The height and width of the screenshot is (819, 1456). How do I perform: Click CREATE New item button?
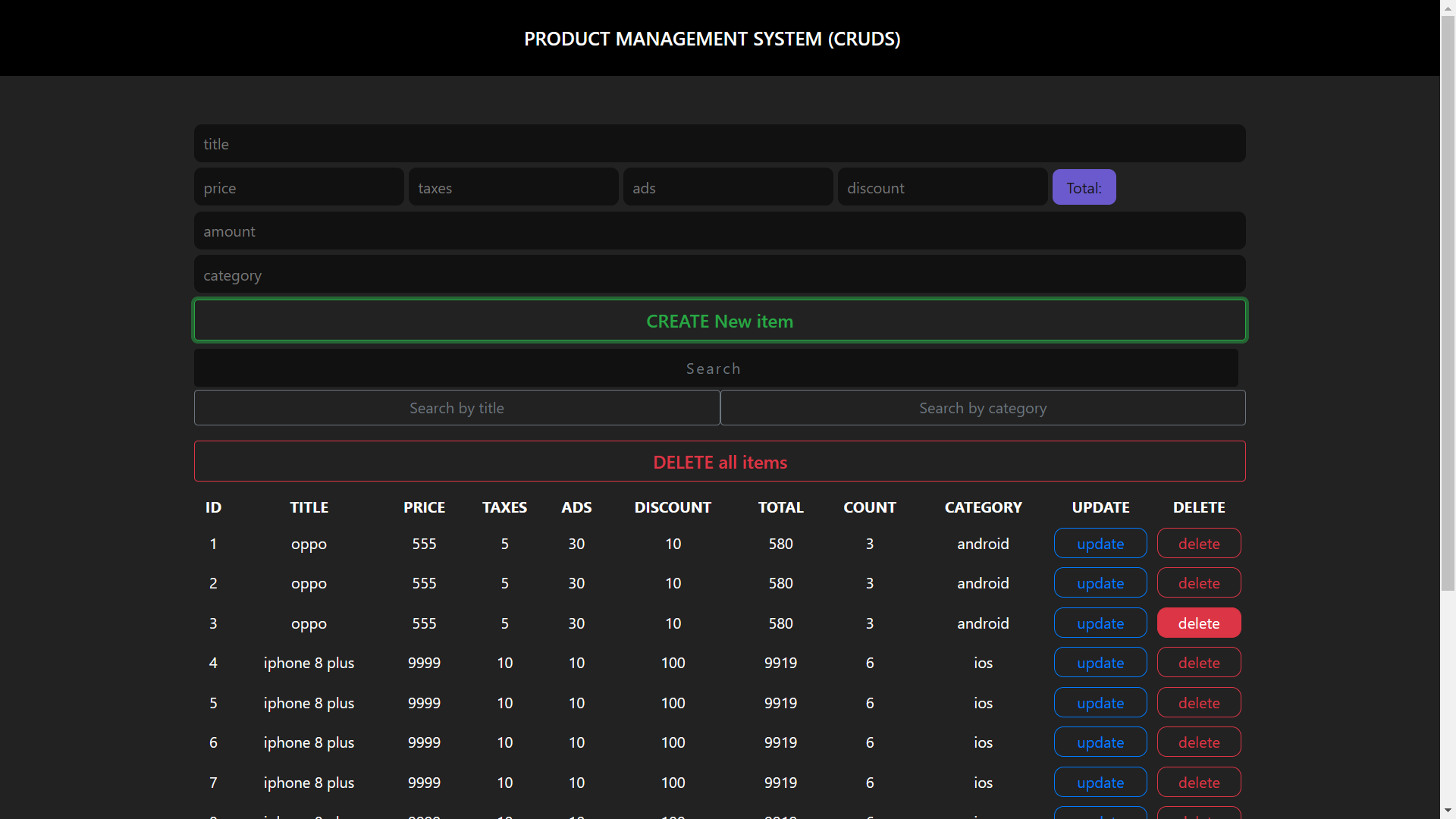[x=720, y=321]
